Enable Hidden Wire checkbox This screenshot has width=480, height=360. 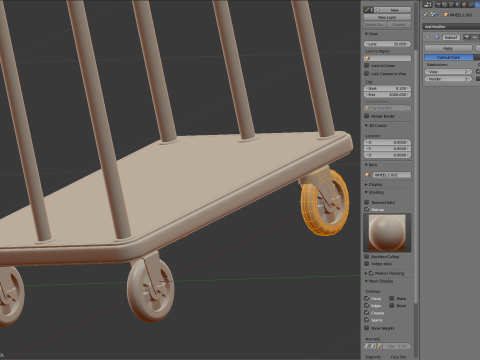pos(367,264)
